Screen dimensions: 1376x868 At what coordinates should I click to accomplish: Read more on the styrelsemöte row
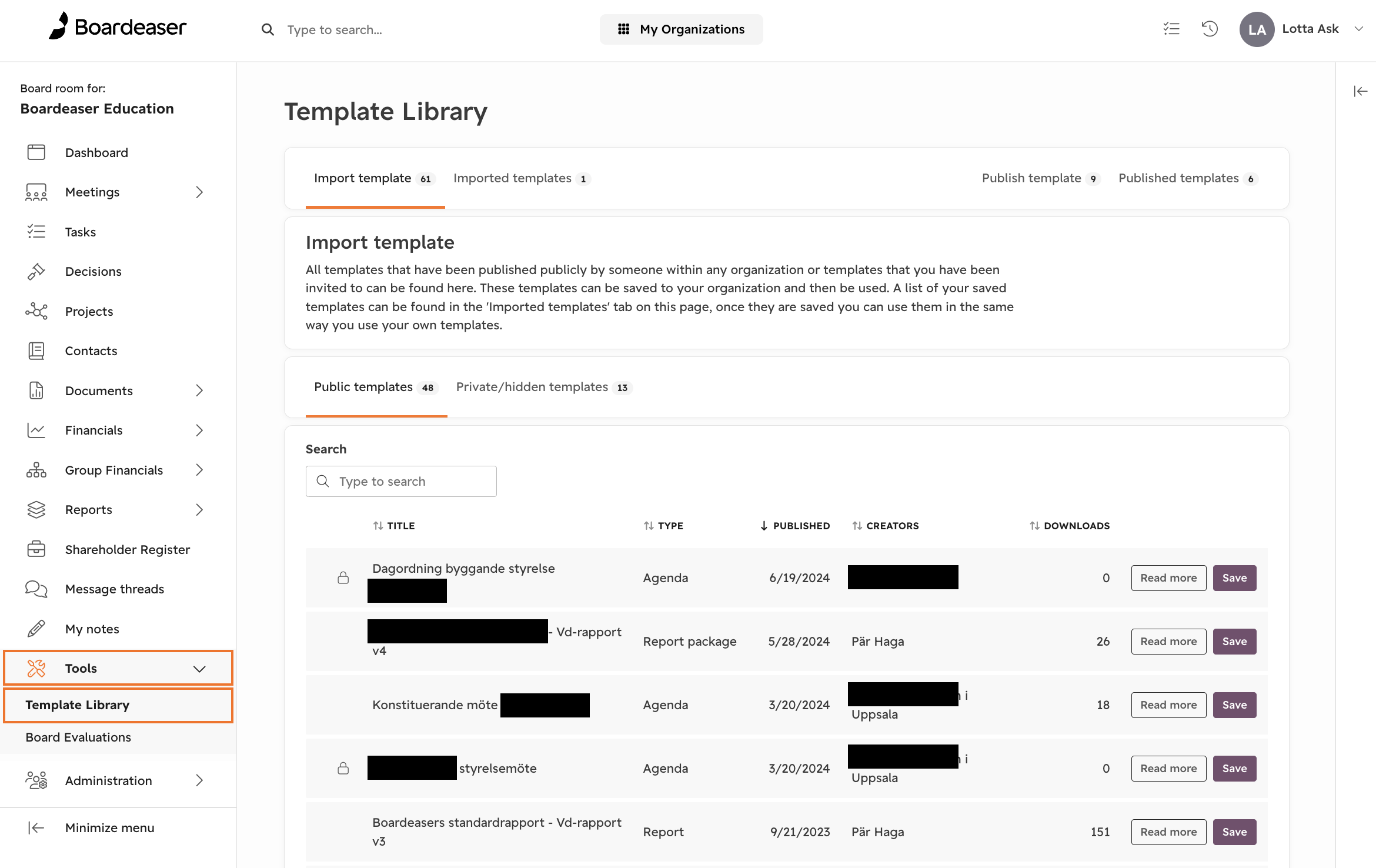pos(1168,769)
